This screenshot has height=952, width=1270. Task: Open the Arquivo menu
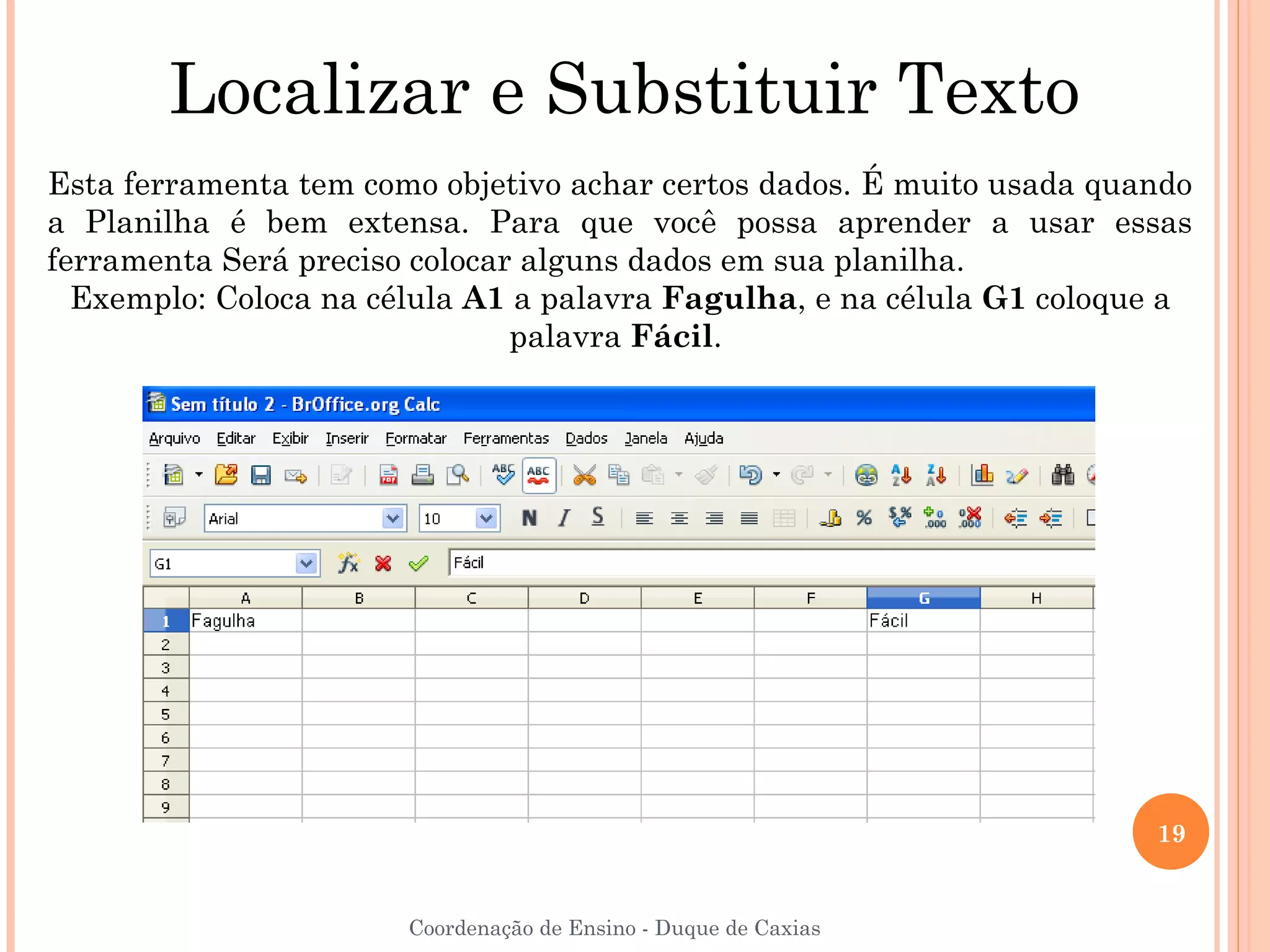click(174, 438)
